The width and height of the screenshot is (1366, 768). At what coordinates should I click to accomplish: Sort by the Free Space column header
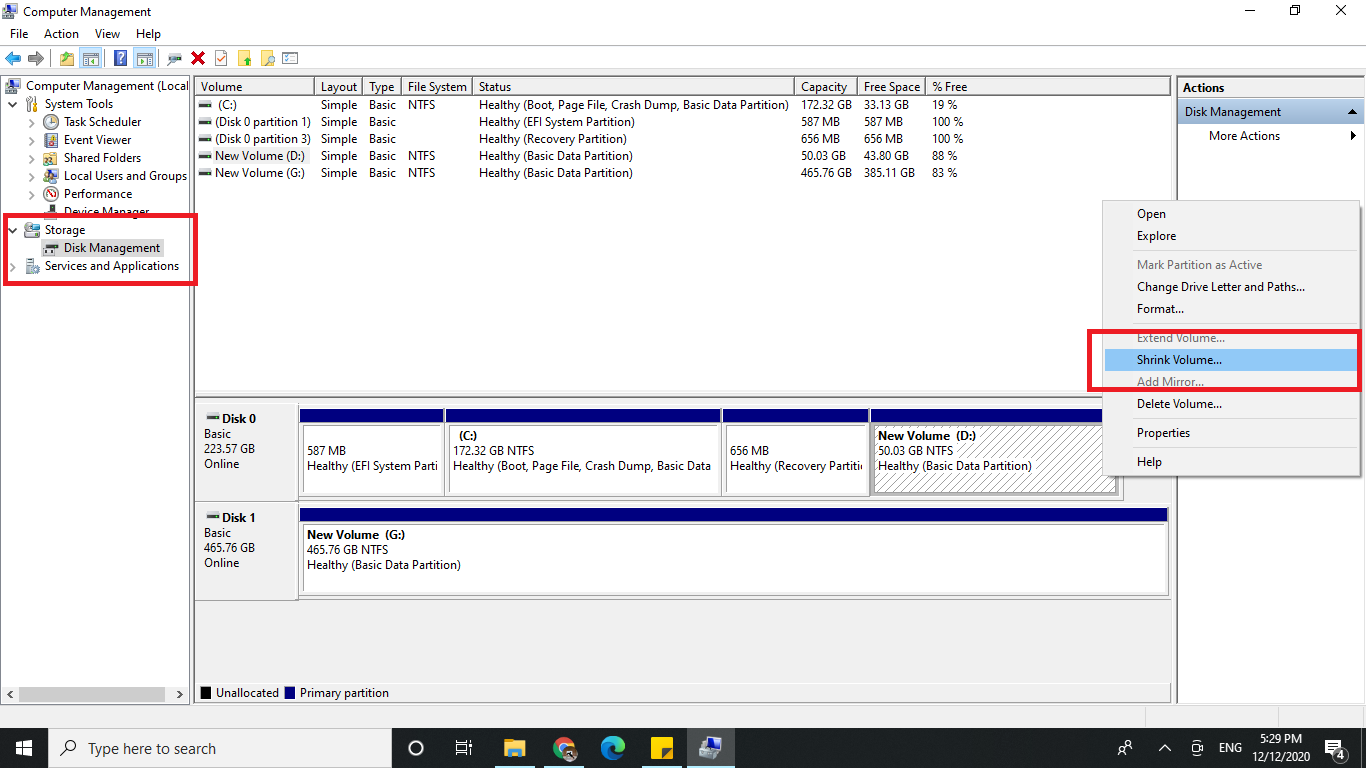click(893, 87)
